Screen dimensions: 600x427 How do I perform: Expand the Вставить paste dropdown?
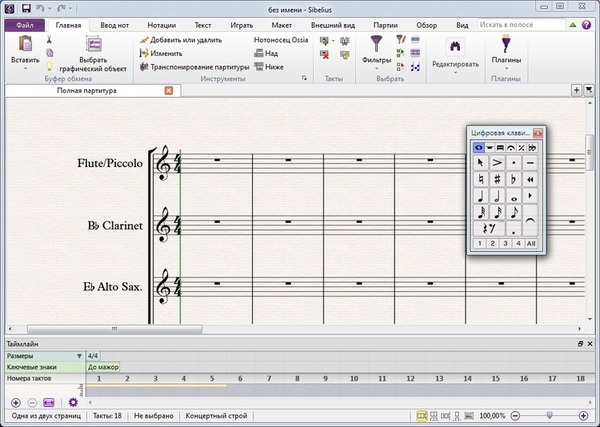point(25,69)
